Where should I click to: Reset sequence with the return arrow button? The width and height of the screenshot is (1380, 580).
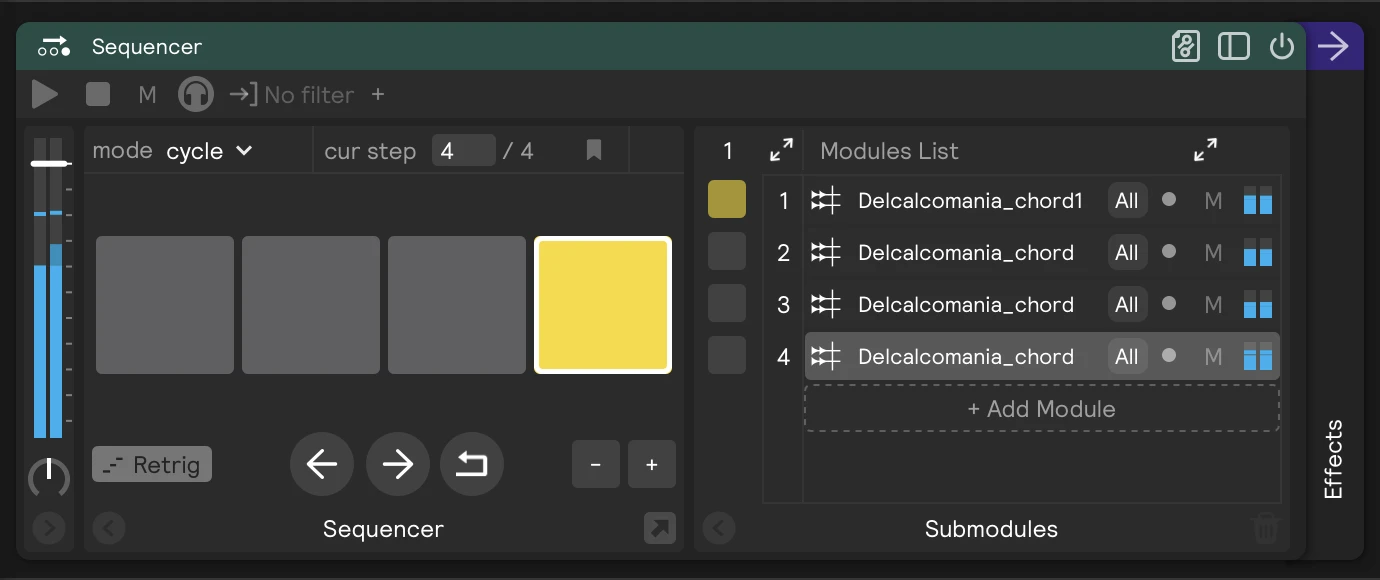472,464
